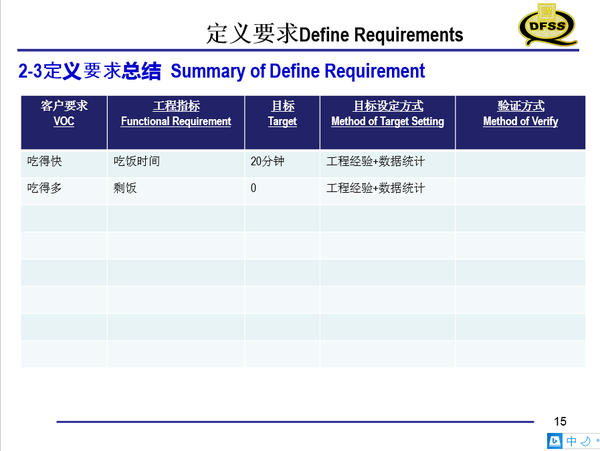The height and width of the screenshot is (451, 600).
Task: Click the Method of Verify column header
Action: pos(520,122)
